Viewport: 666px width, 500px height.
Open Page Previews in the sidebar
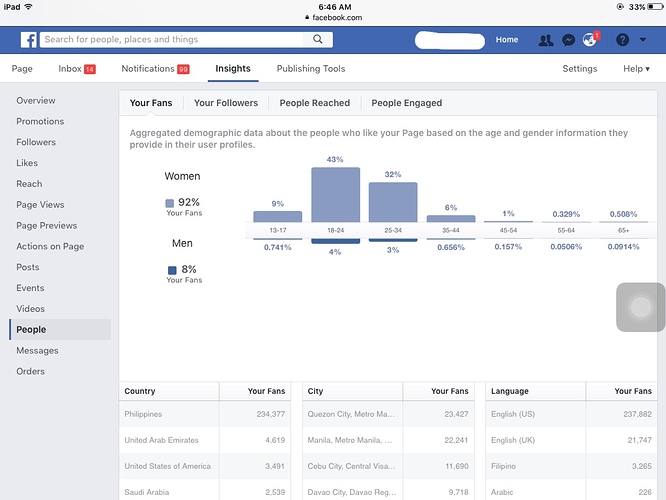[47, 226]
